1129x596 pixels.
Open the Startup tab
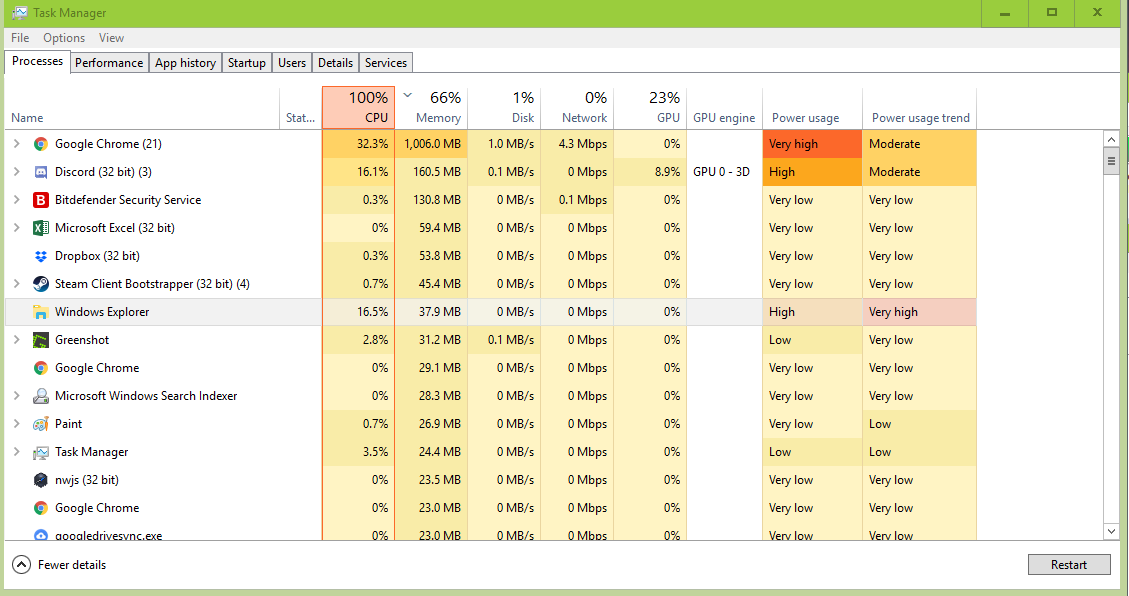(246, 63)
